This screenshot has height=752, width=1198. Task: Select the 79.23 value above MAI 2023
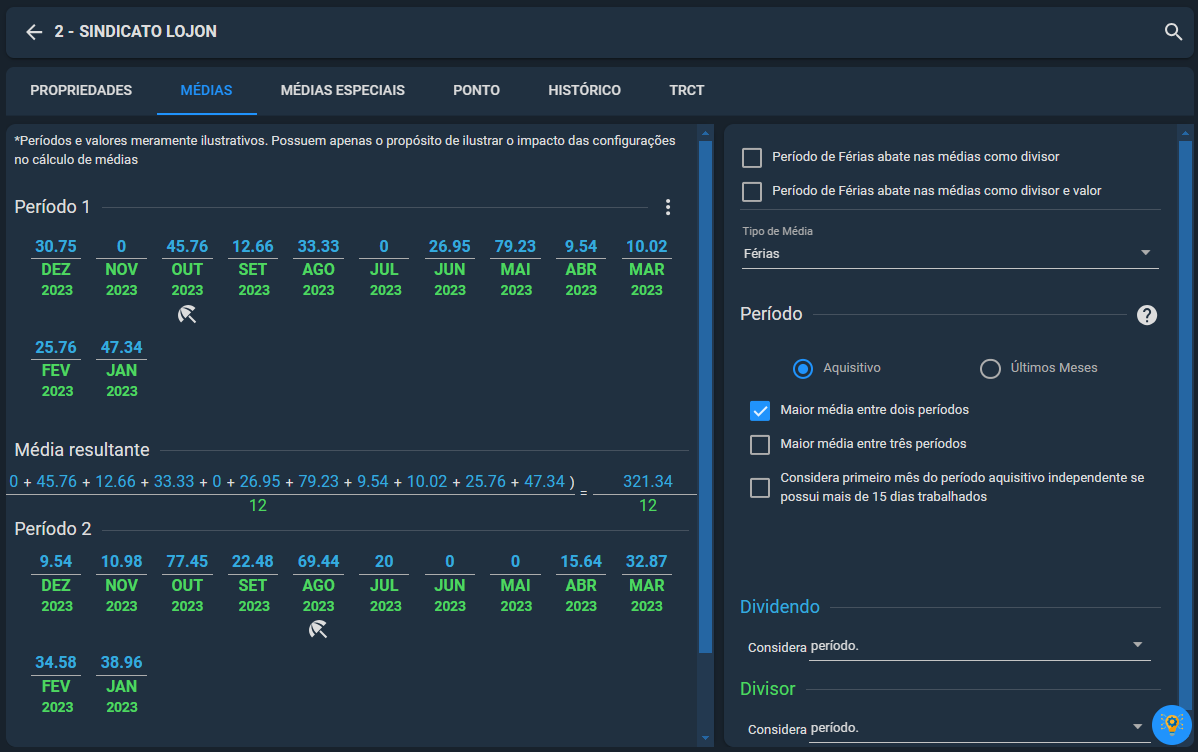click(515, 246)
